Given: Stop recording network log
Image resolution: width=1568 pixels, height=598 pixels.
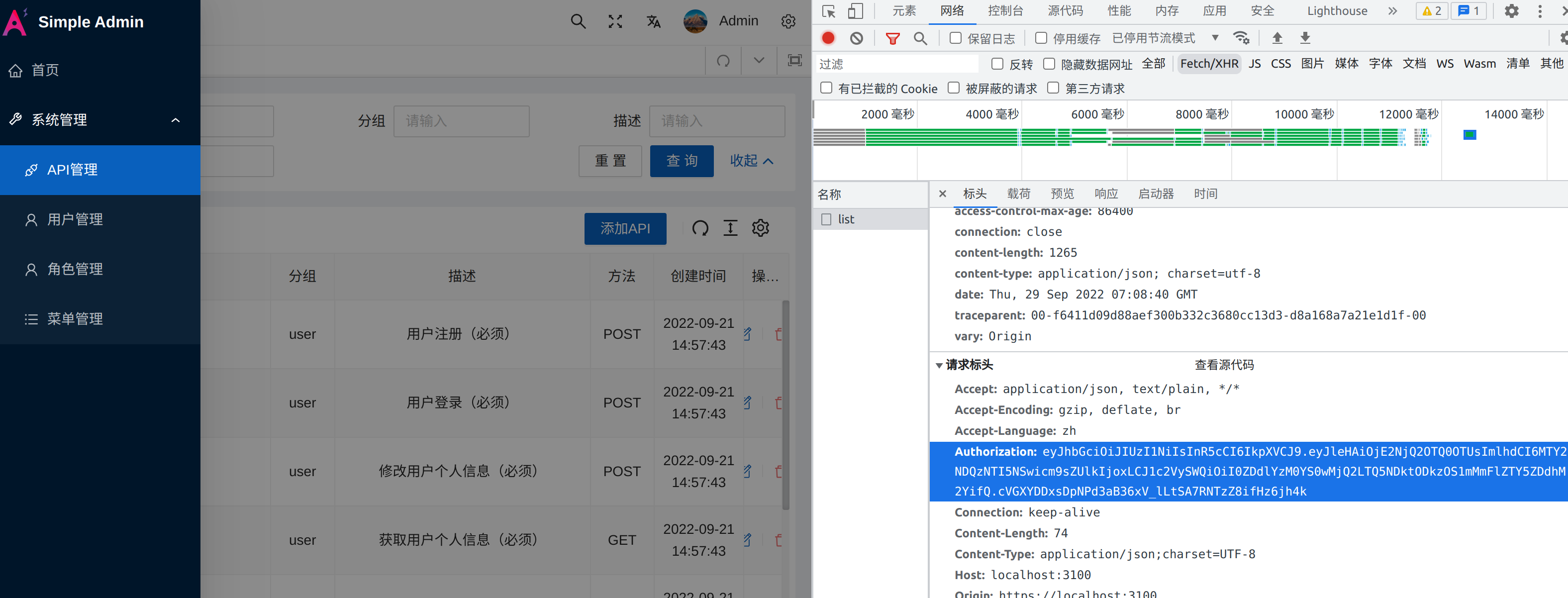Looking at the screenshot, I should tap(828, 38).
